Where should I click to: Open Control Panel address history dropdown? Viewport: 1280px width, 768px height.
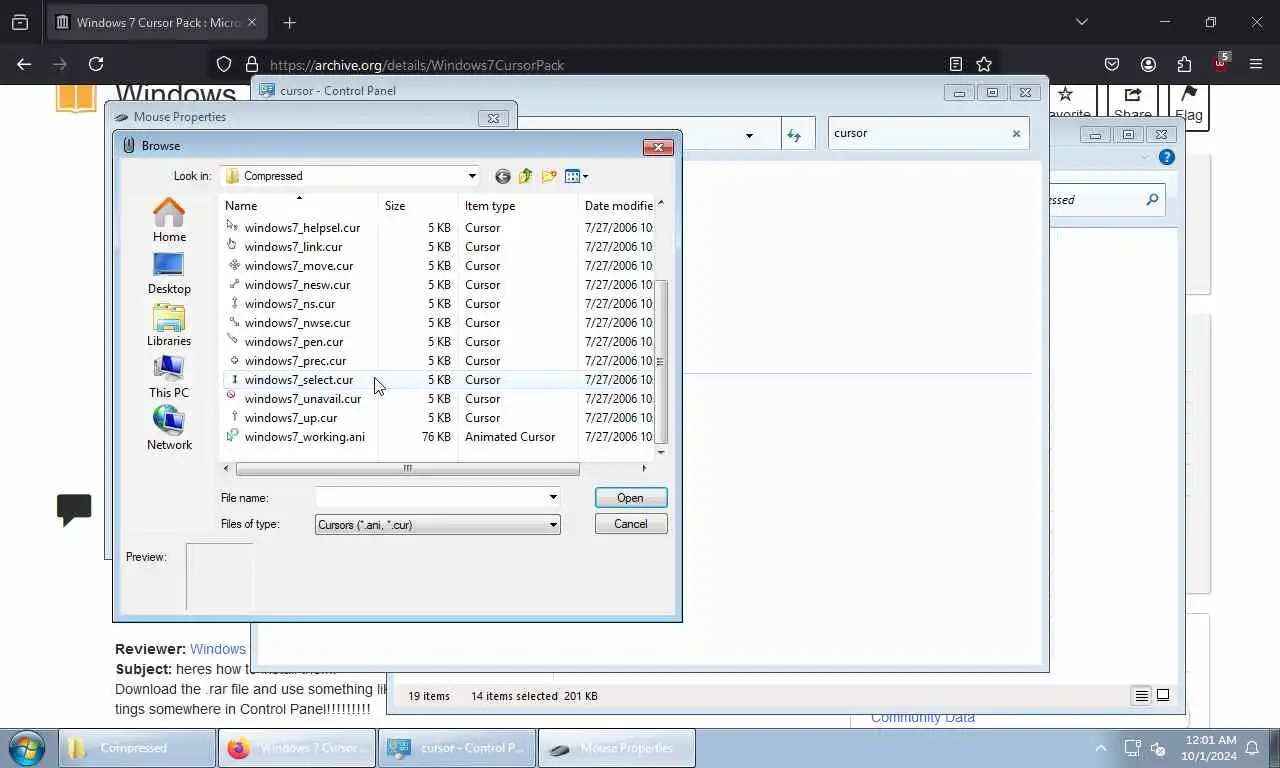[749, 135]
